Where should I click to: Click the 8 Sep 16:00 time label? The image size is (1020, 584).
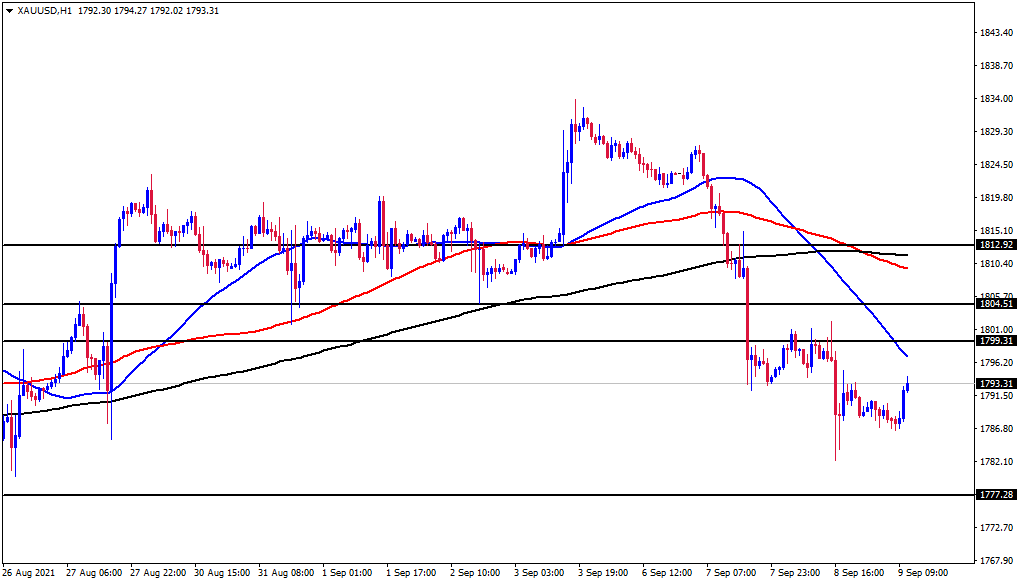pyautogui.click(x=860, y=573)
